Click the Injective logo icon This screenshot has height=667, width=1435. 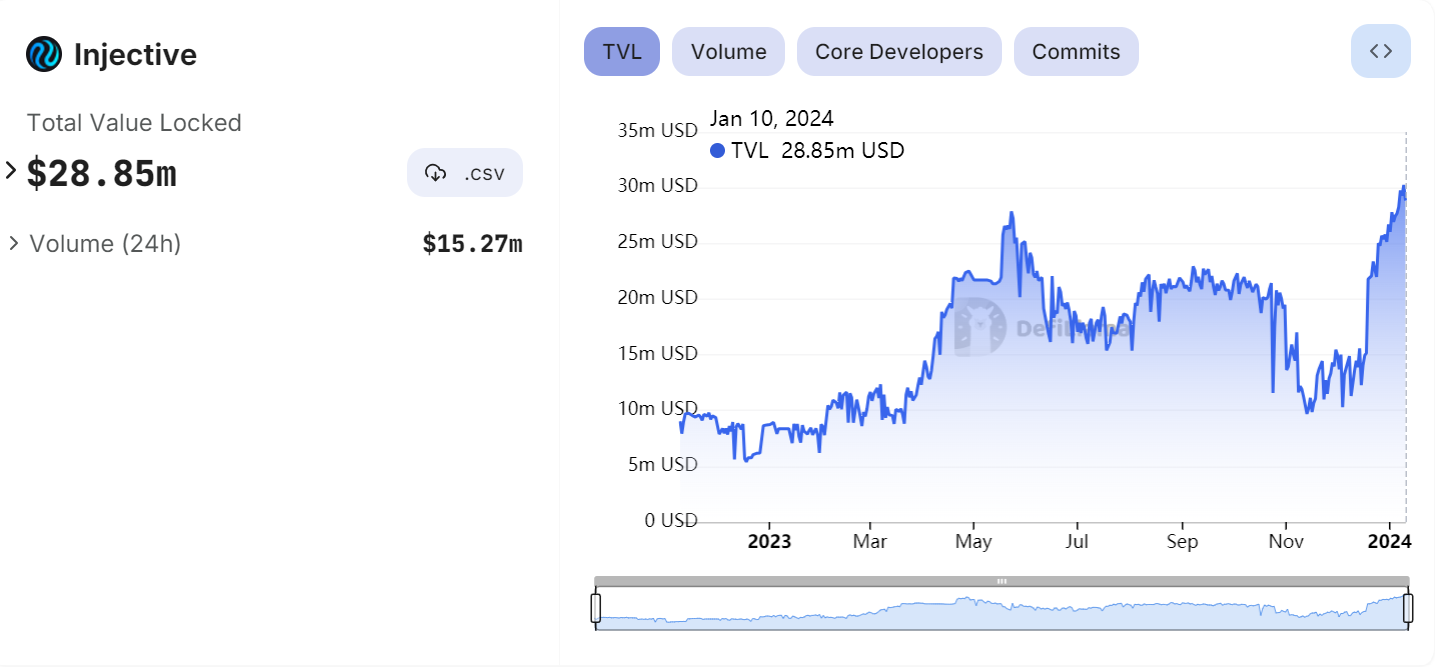point(44,54)
